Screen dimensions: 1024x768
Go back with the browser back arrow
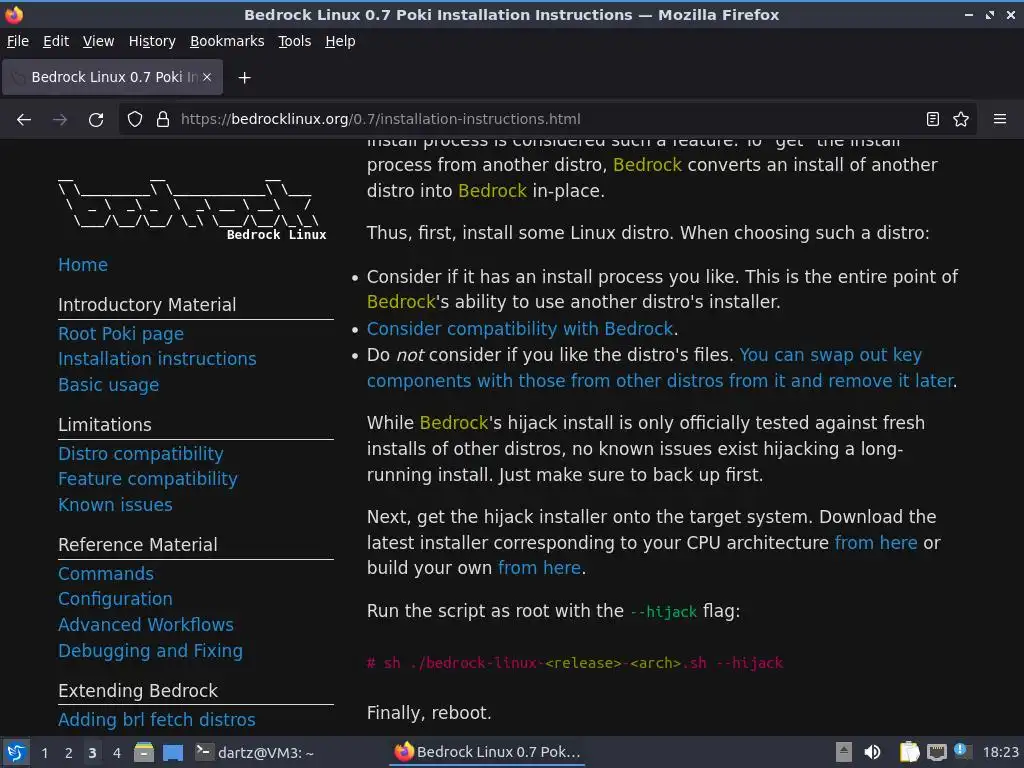(x=24, y=120)
